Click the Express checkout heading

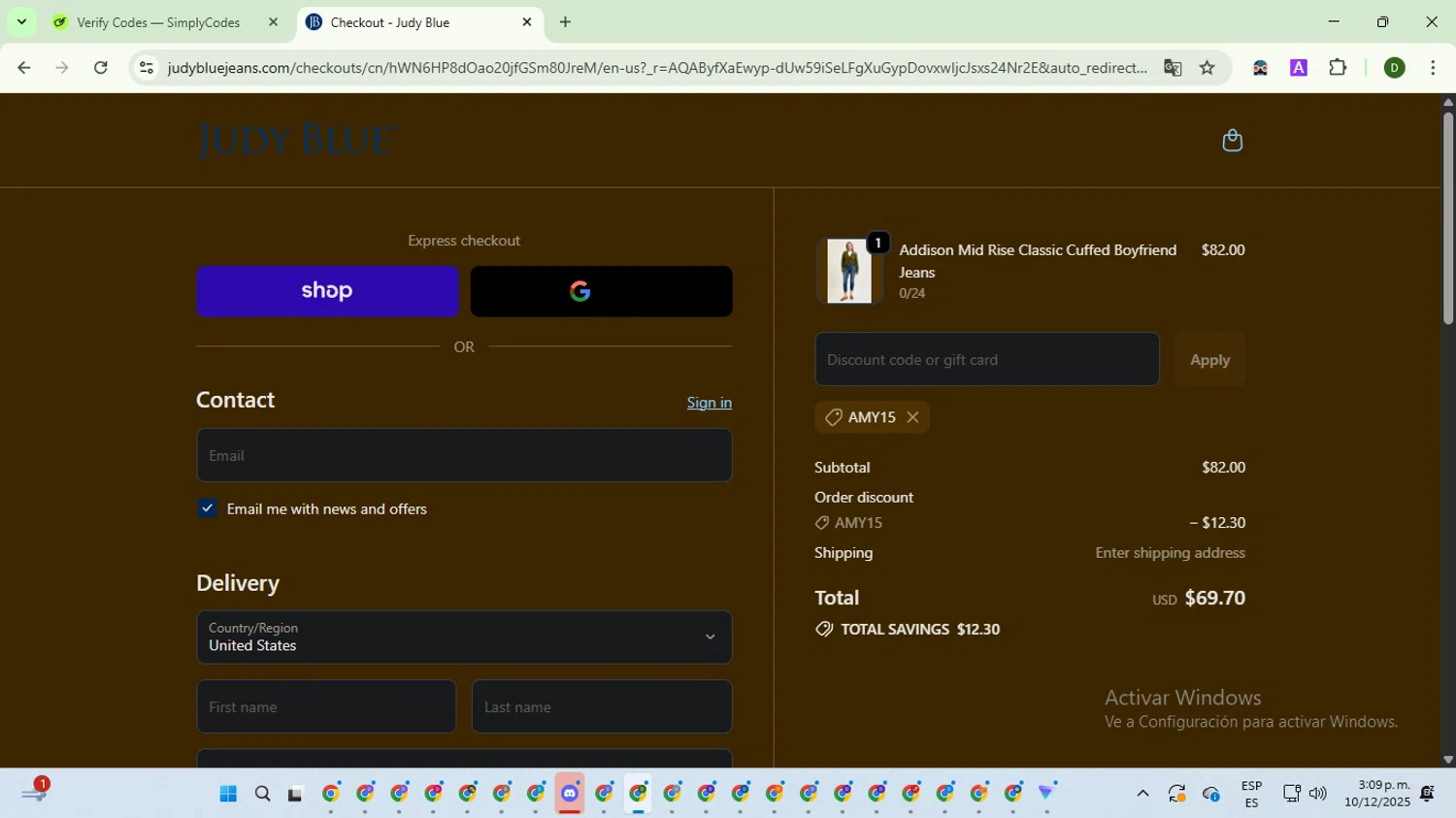pyautogui.click(x=464, y=241)
